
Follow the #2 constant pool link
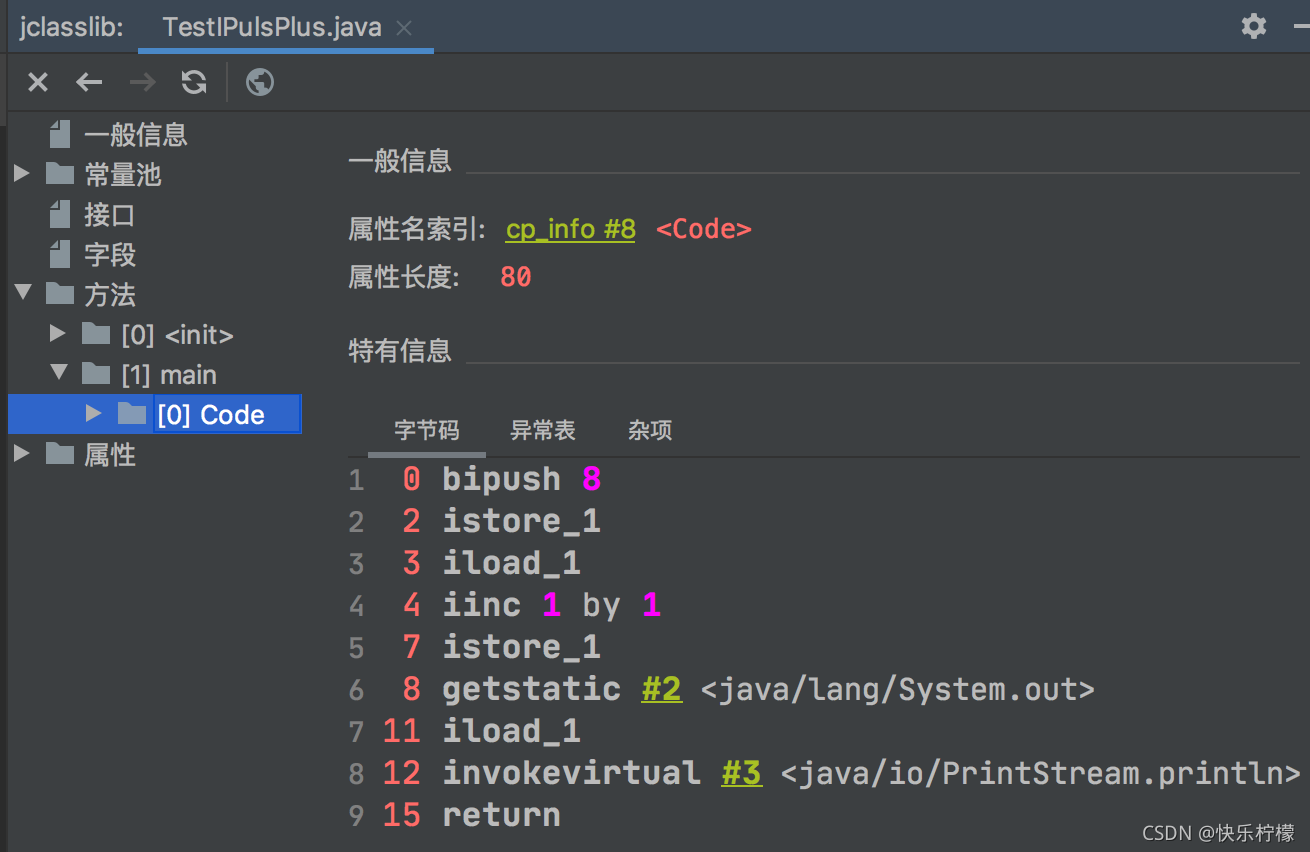(x=661, y=689)
